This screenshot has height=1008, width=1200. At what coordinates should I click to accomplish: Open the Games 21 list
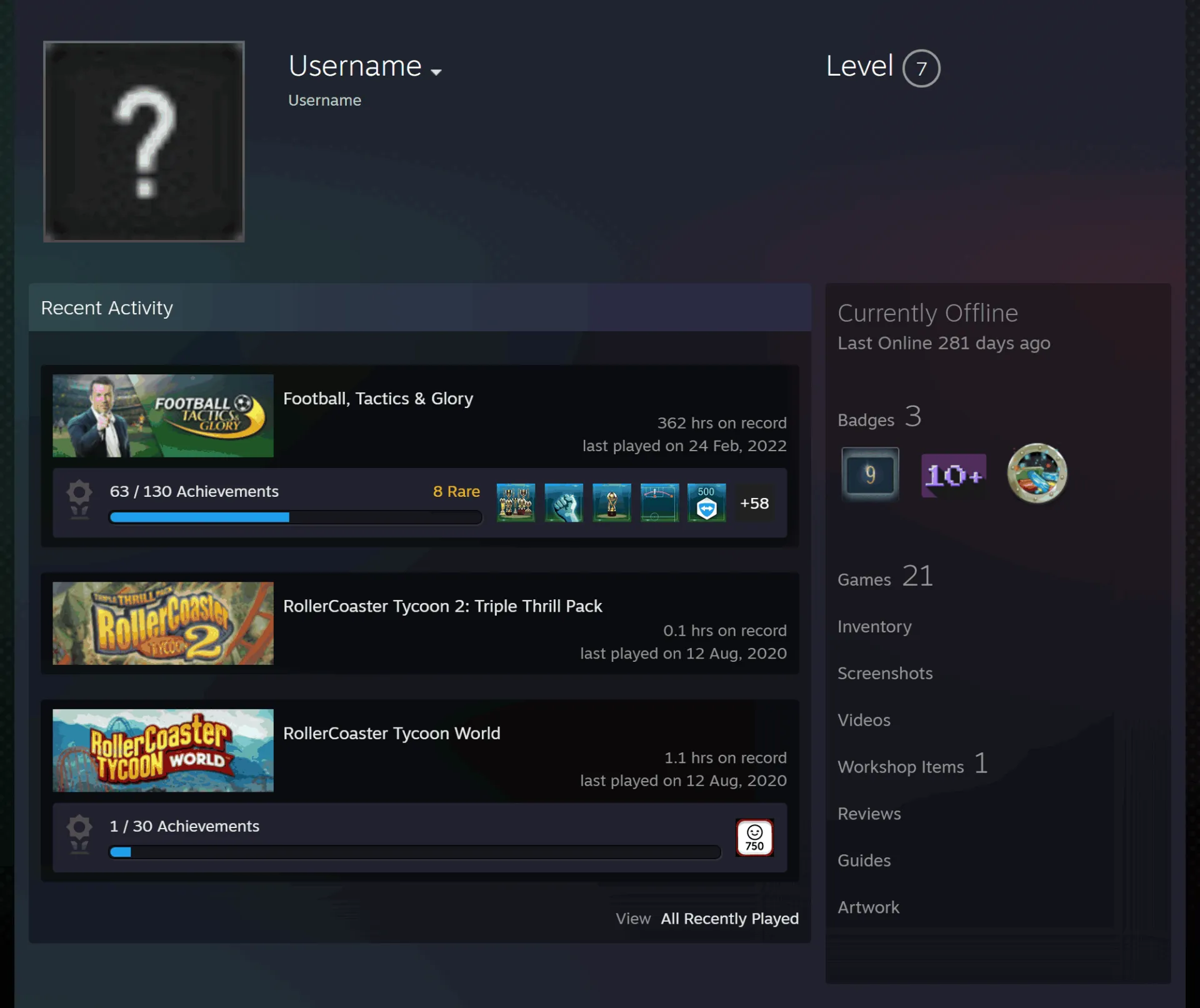click(886, 576)
